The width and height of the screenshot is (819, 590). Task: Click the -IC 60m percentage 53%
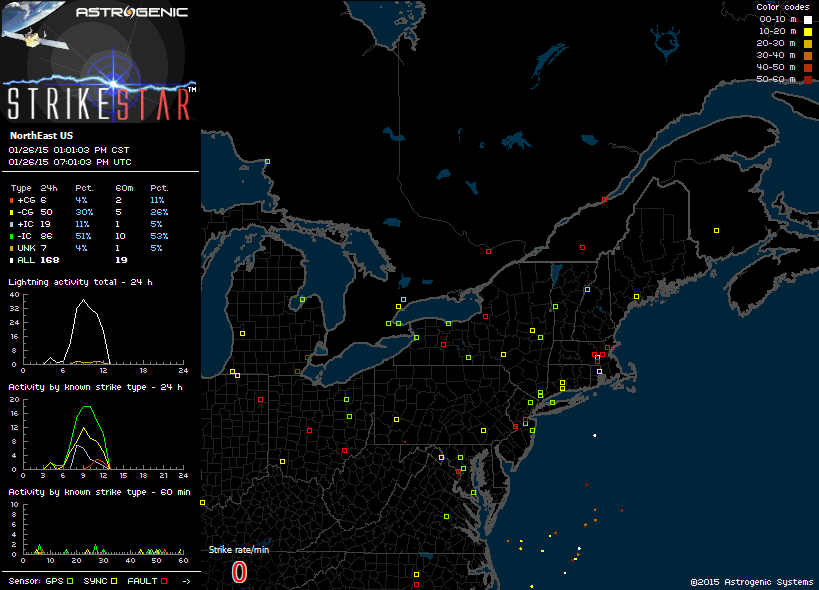tap(159, 236)
